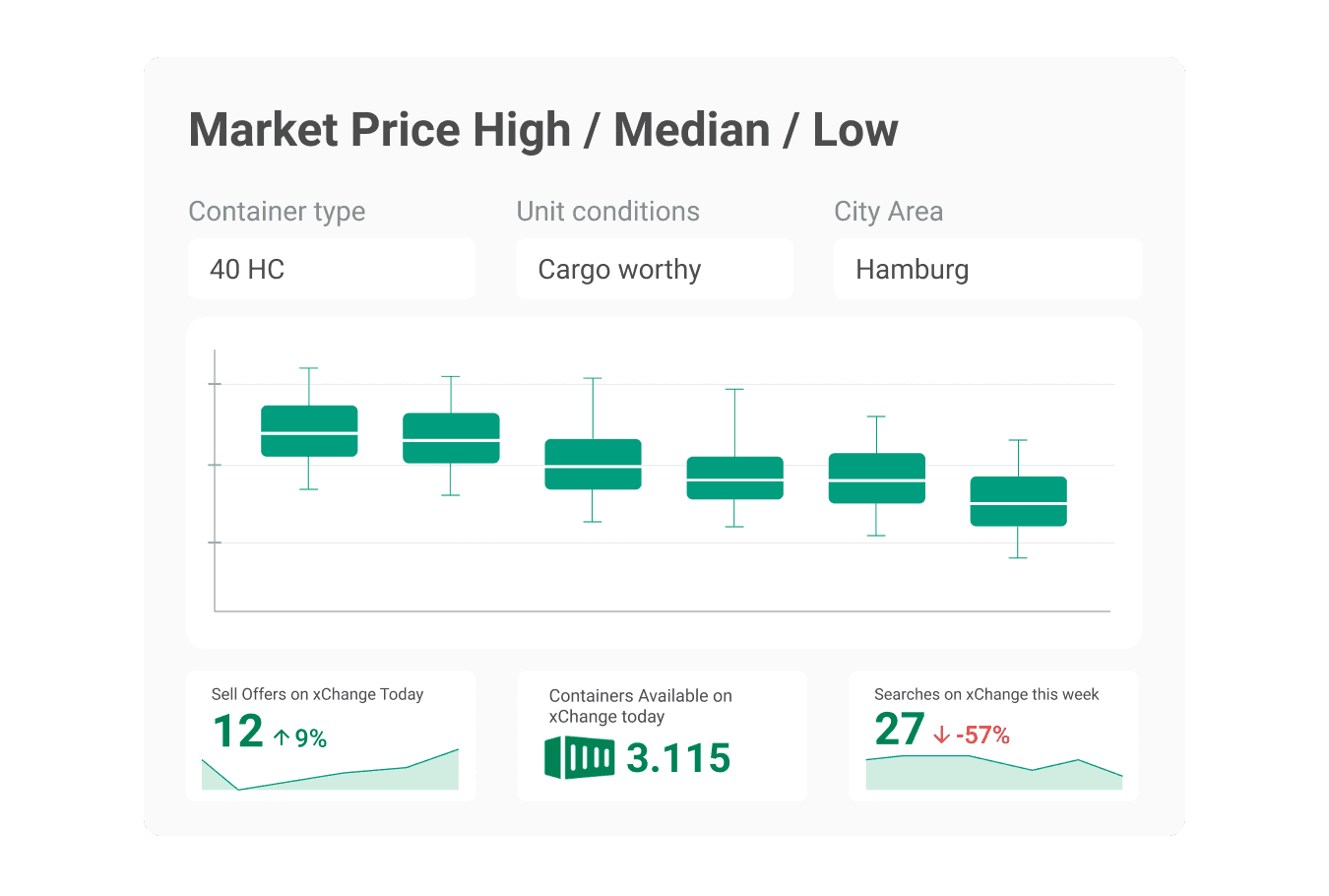The width and height of the screenshot is (1329, 896).
Task: Click the Market Price High / Median / Low heading
Action: [542, 130]
